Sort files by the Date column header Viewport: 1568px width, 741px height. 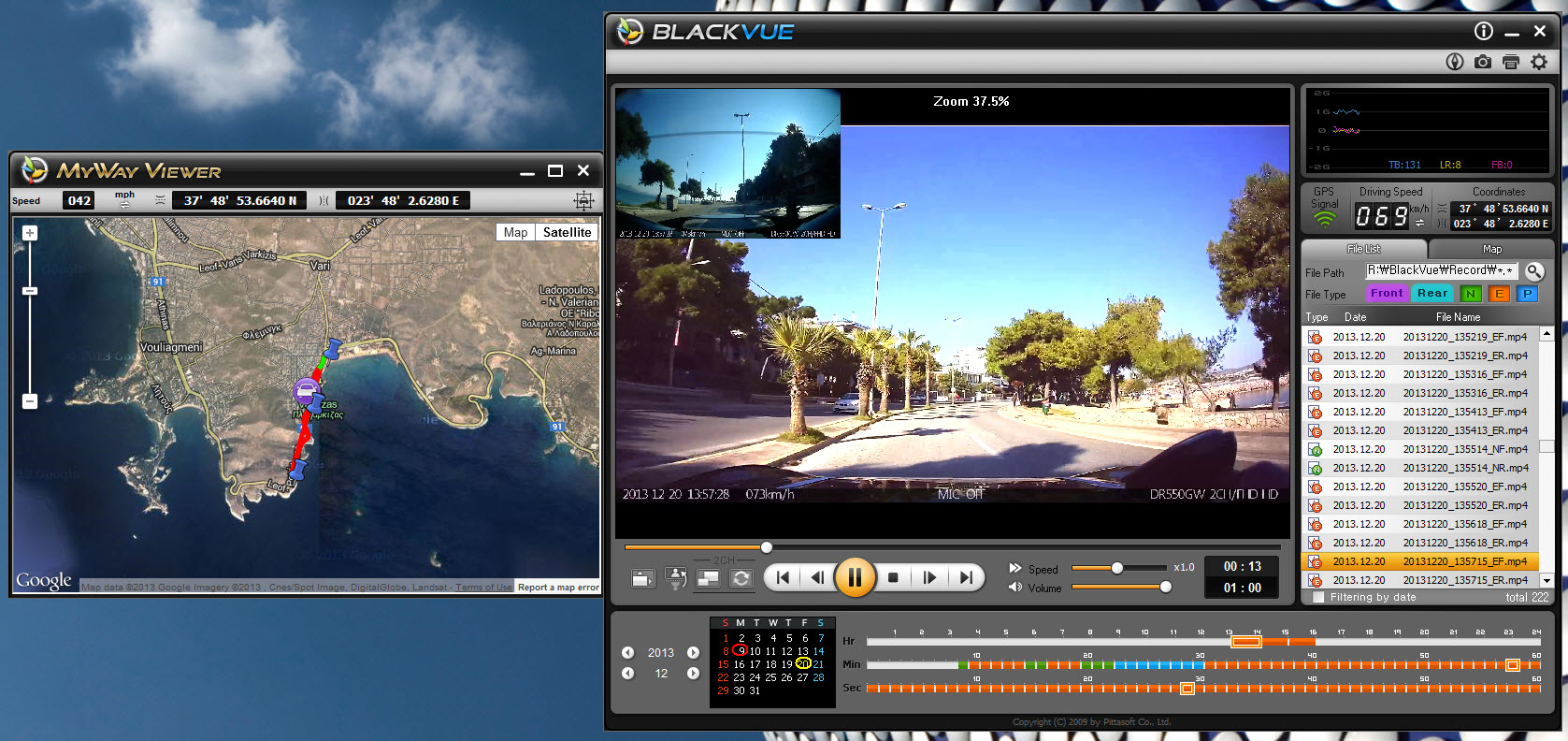click(x=1355, y=317)
